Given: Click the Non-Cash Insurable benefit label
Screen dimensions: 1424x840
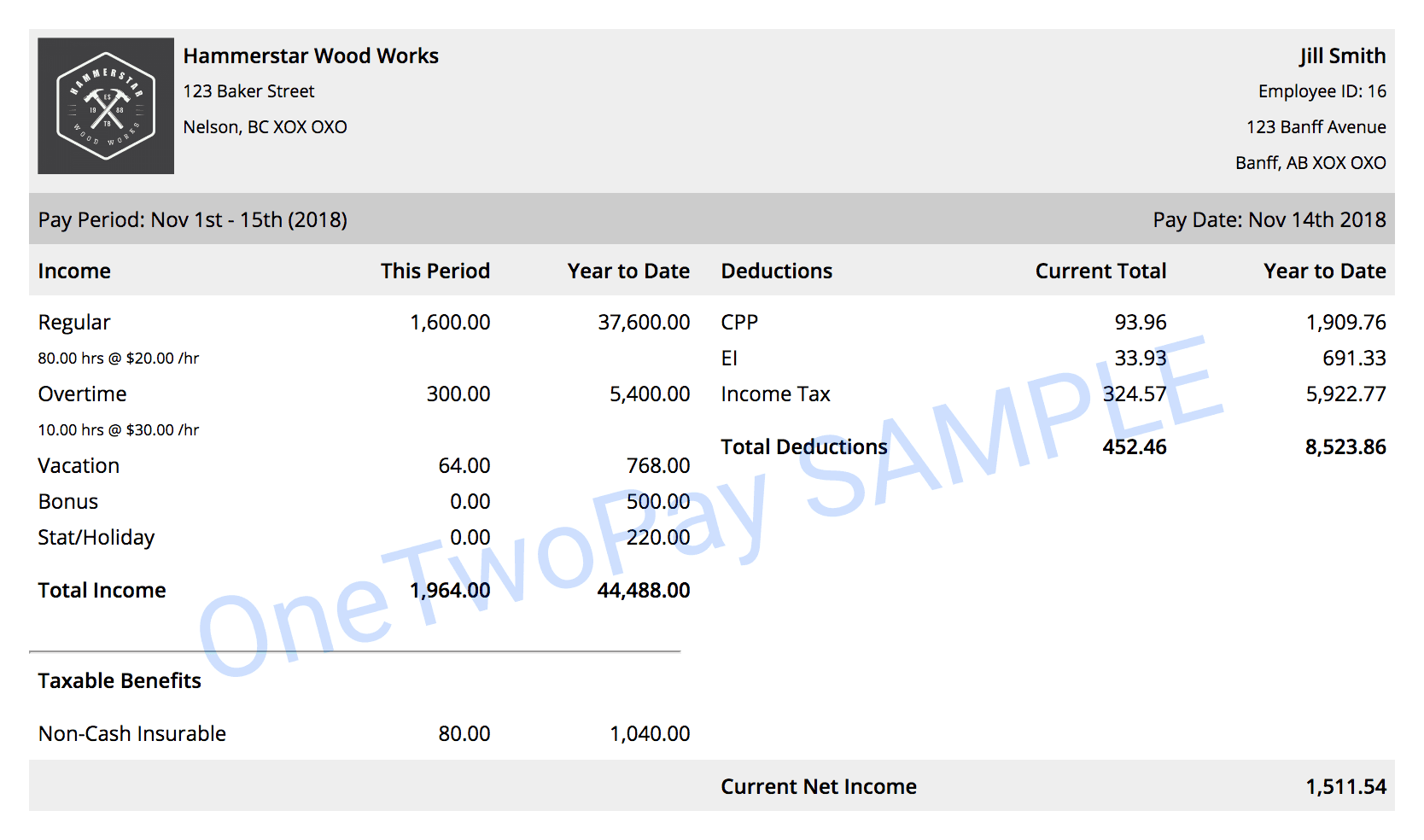Looking at the screenshot, I should 132,734.
